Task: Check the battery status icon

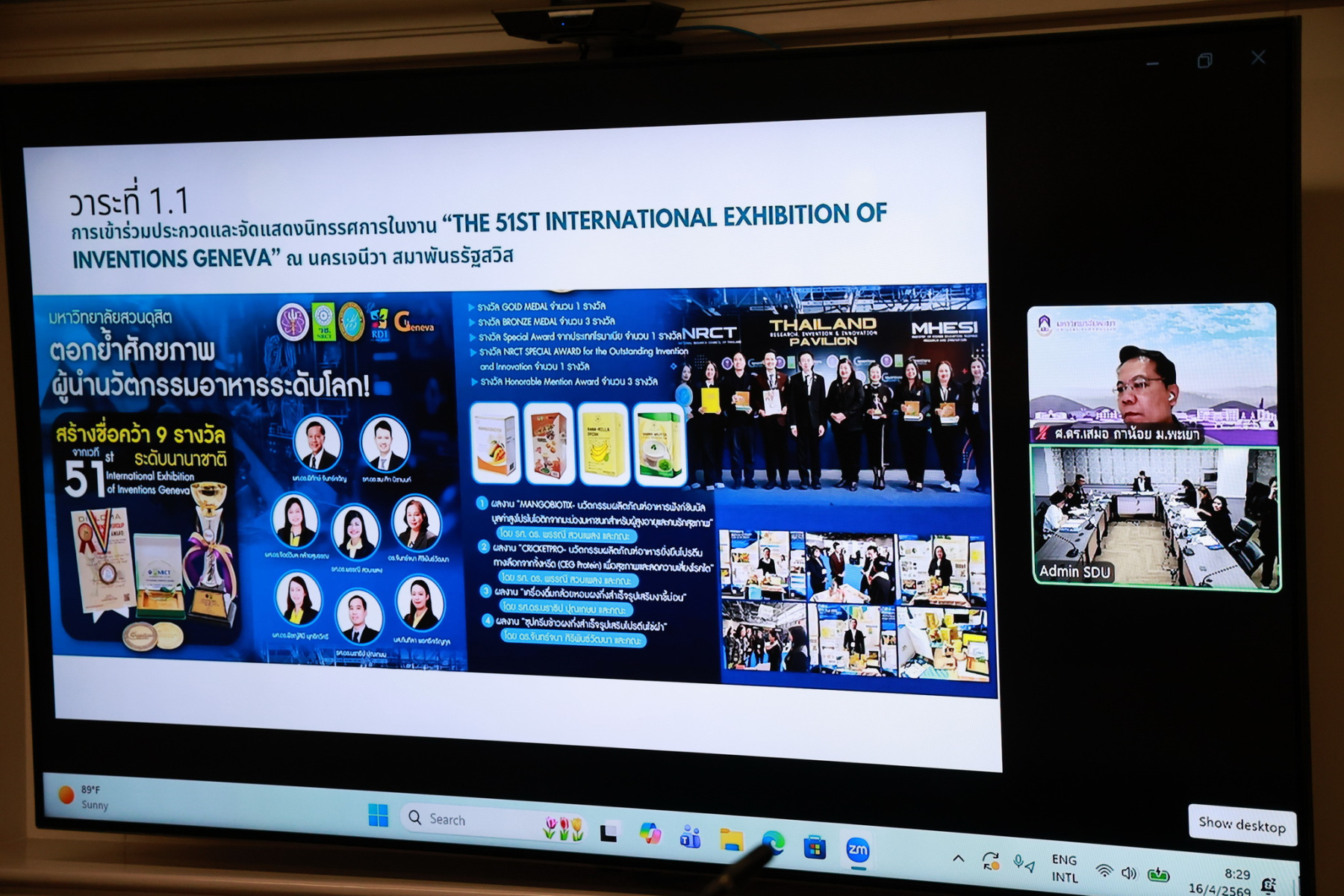Action: pos(1158,874)
